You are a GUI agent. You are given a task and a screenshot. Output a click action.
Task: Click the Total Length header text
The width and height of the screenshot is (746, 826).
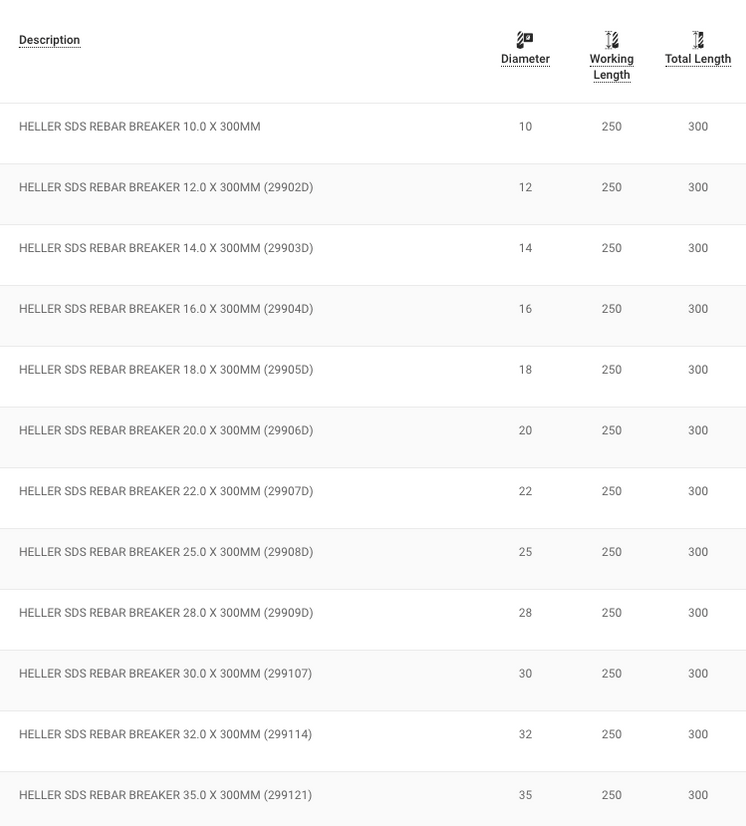click(x=698, y=59)
